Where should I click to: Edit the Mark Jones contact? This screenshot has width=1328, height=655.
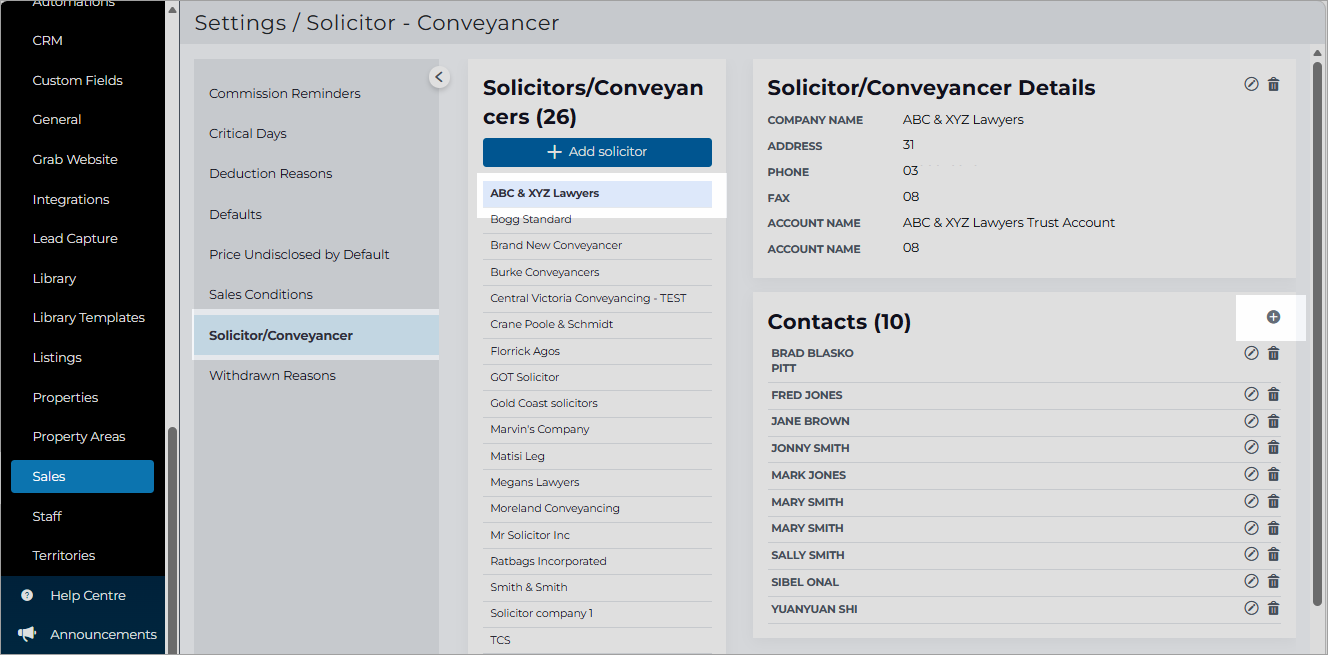point(1251,475)
